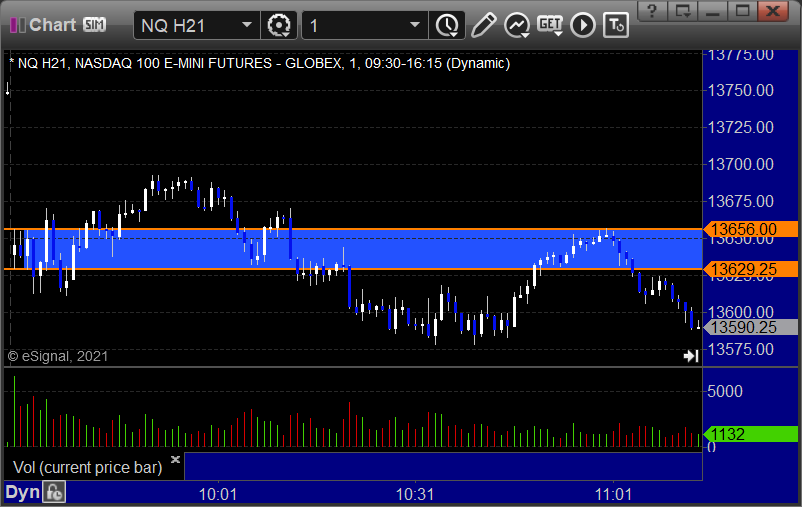Click the green 1132 volume tag
This screenshot has height=507, width=802.
point(750,434)
